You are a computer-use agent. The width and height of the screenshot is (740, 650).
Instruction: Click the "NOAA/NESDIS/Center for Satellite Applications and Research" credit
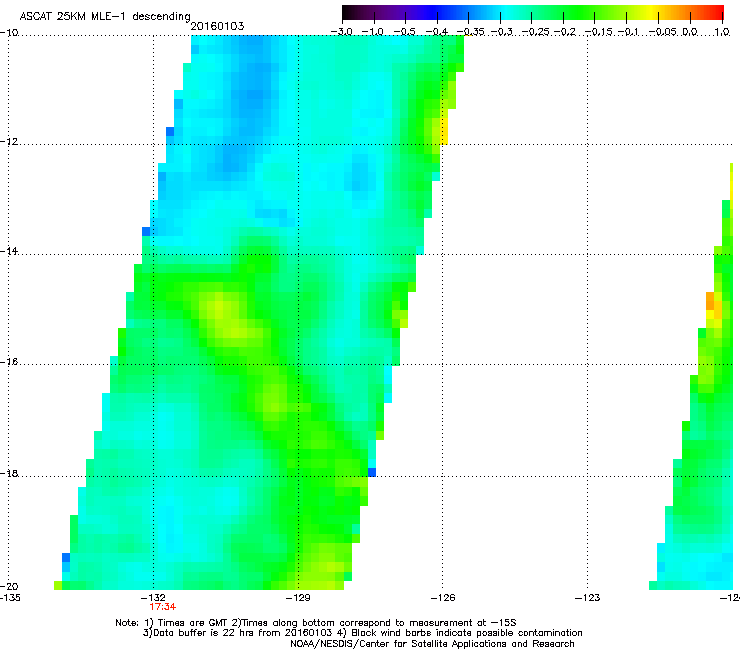(432, 644)
